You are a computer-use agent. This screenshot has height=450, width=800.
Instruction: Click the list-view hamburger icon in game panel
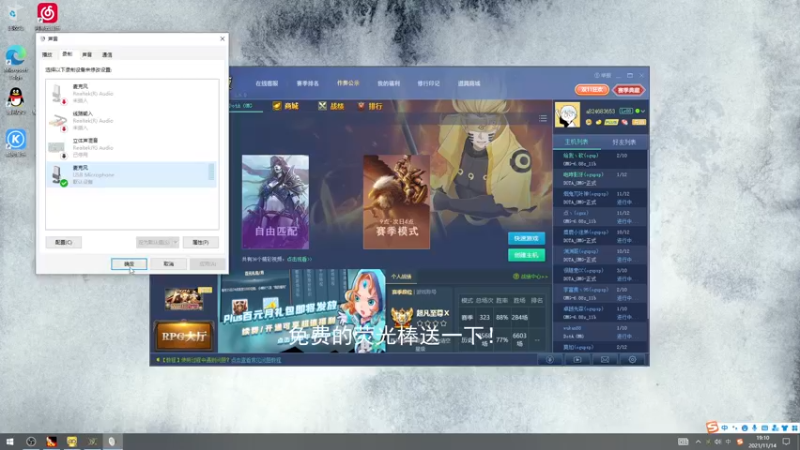coord(543,118)
